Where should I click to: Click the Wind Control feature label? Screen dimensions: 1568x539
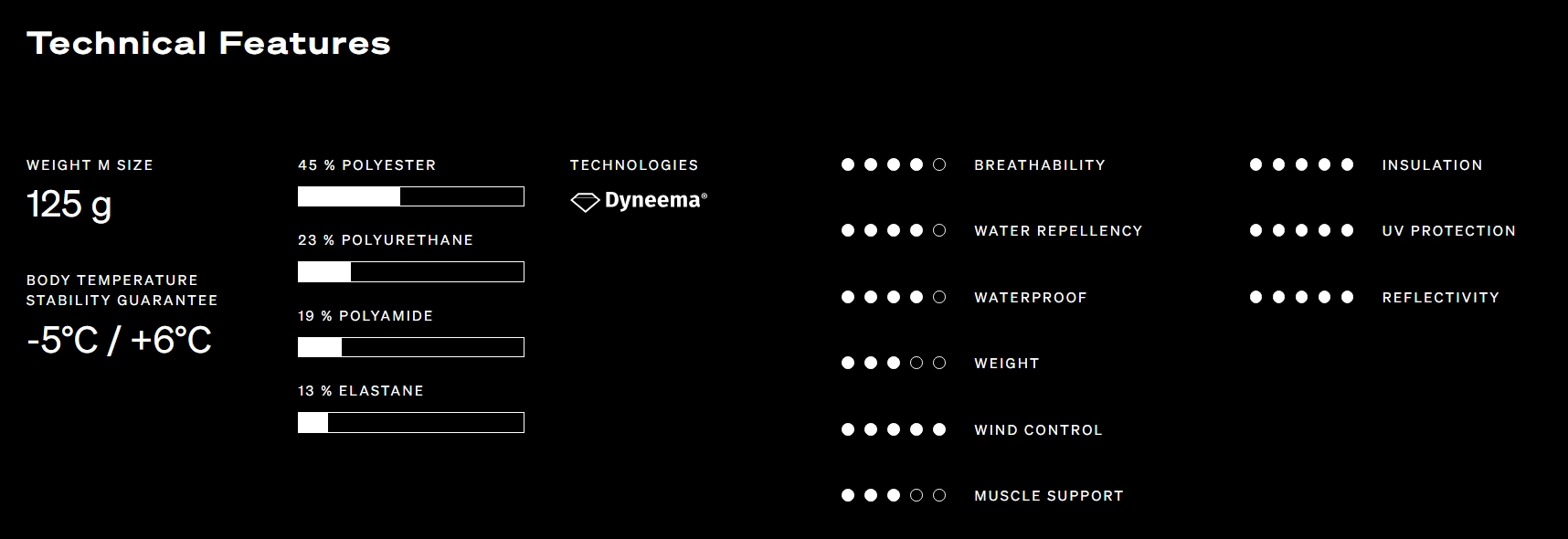pyautogui.click(x=1038, y=430)
